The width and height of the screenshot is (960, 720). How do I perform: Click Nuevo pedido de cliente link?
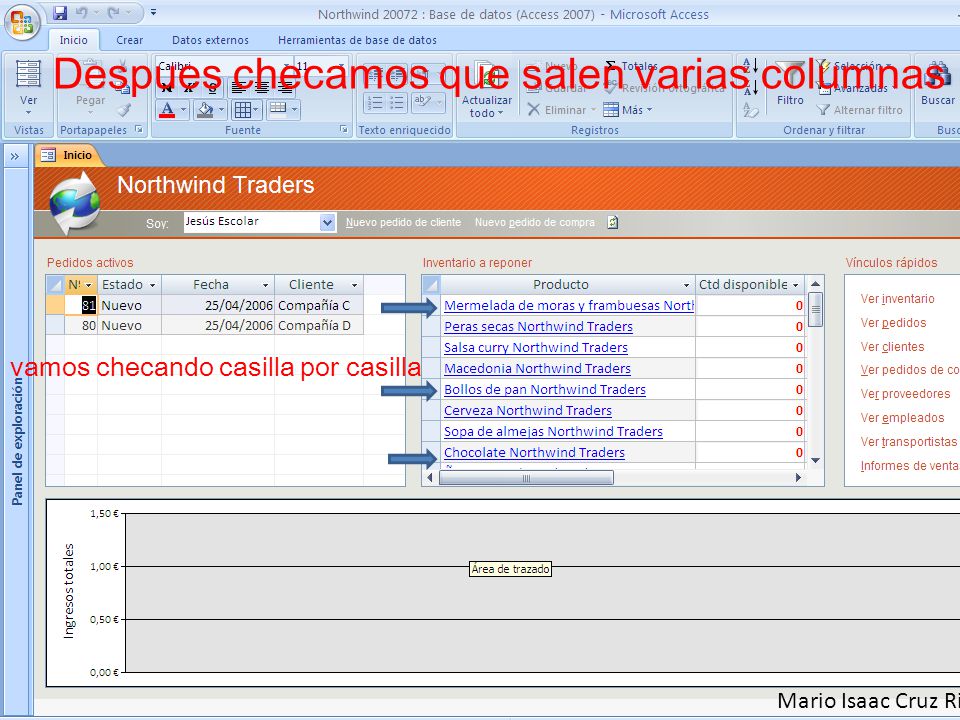[403, 222]
